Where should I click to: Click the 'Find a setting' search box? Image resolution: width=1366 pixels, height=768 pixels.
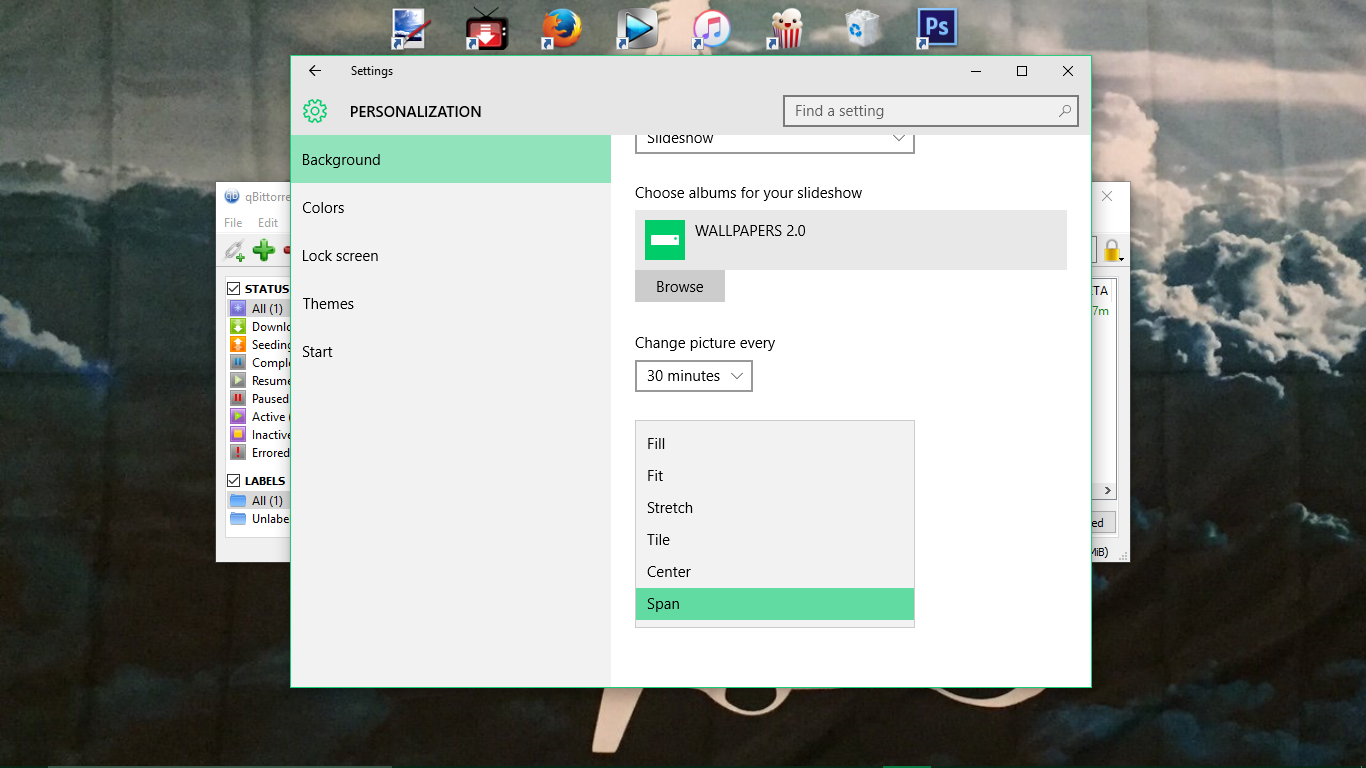(x=920, y=111)
